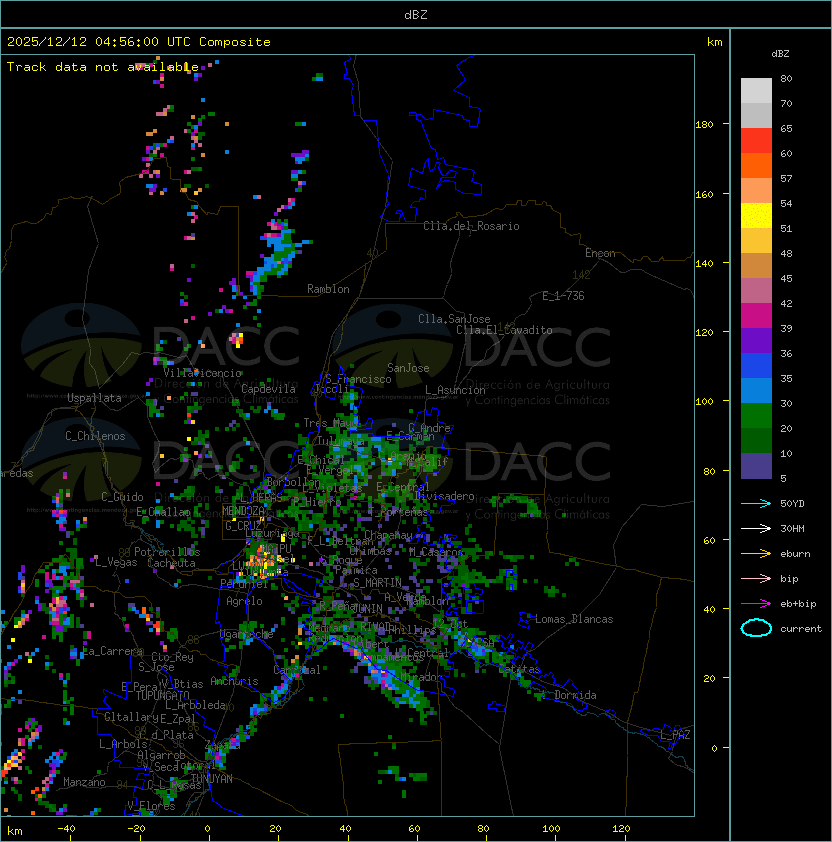Click the La_Carrera map label

tap(112, 651)
